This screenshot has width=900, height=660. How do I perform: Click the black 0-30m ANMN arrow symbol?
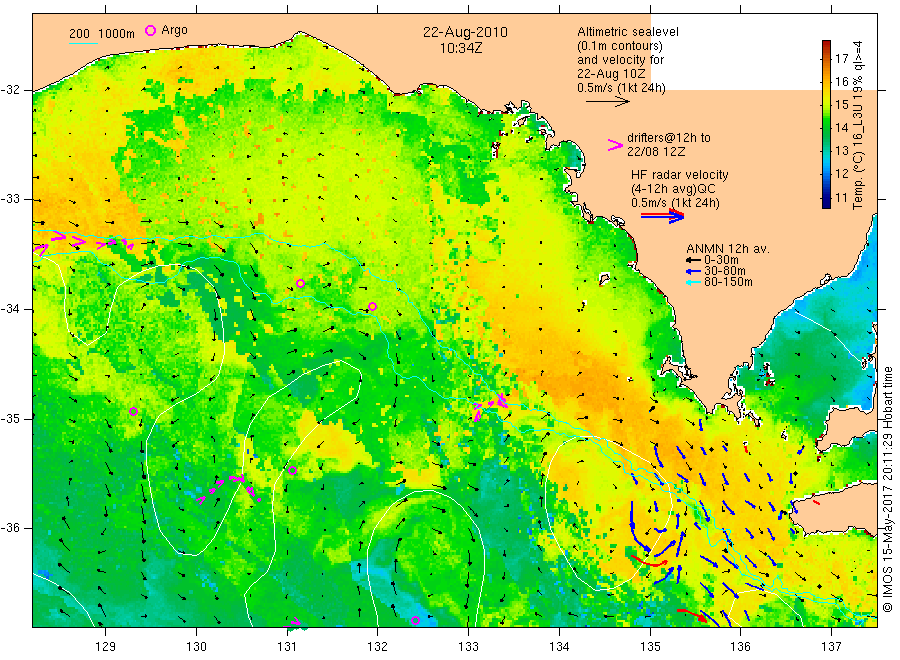[x=693, y=260]
